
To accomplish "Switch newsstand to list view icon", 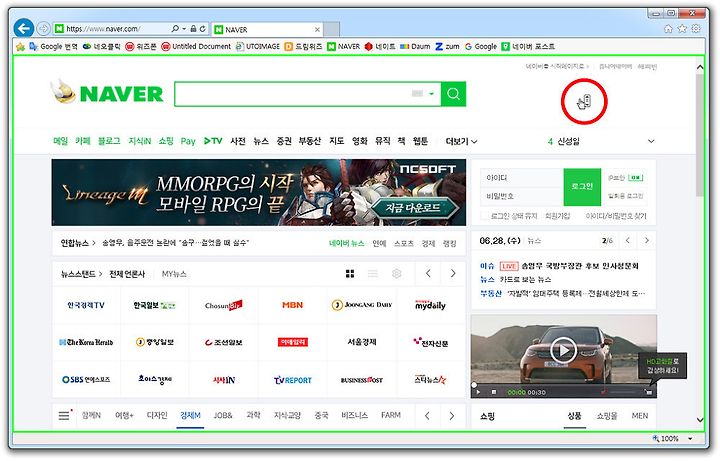I will (373, 274).
